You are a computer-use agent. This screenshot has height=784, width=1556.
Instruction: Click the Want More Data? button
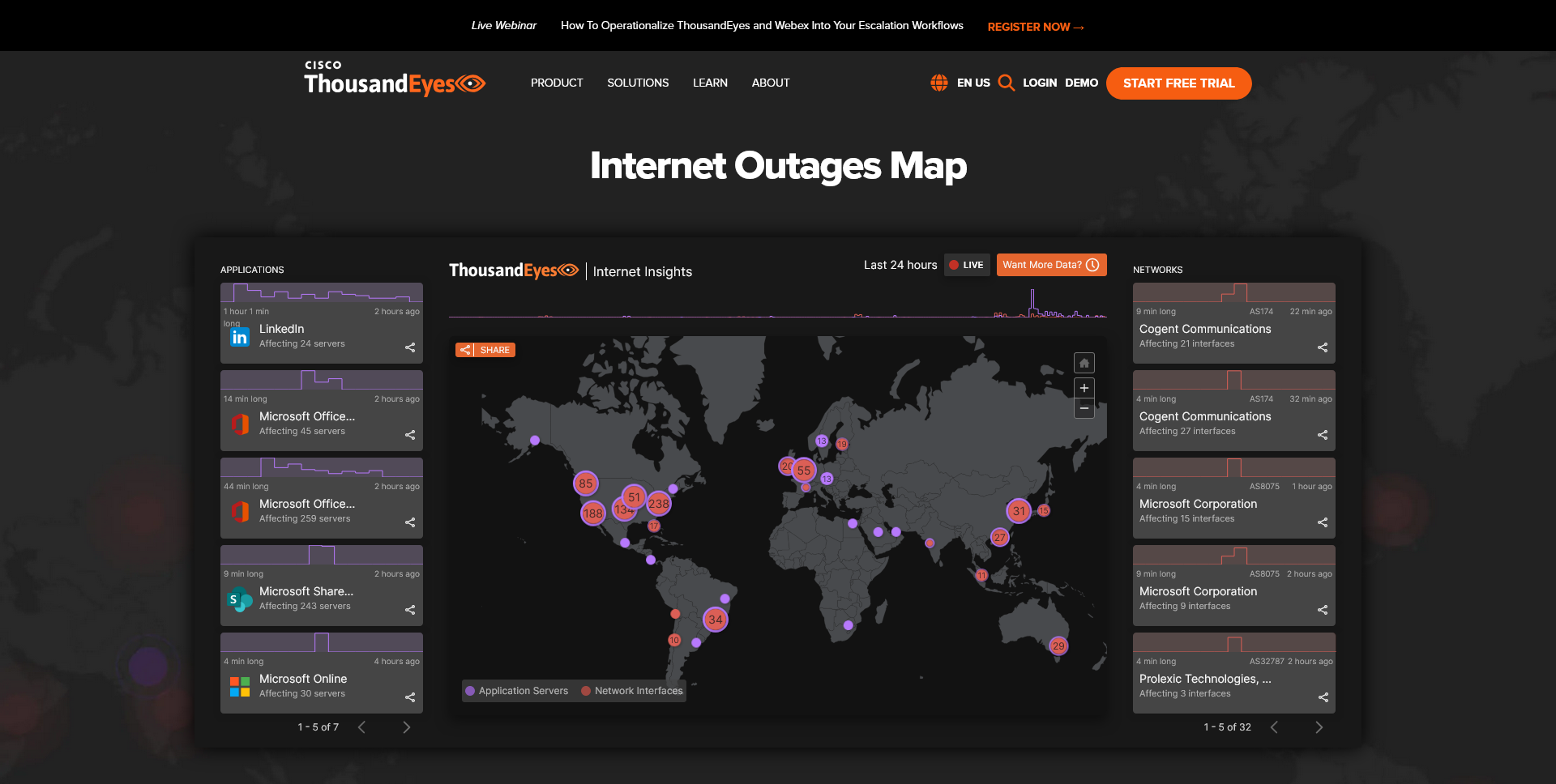[x=1051, y=265]
